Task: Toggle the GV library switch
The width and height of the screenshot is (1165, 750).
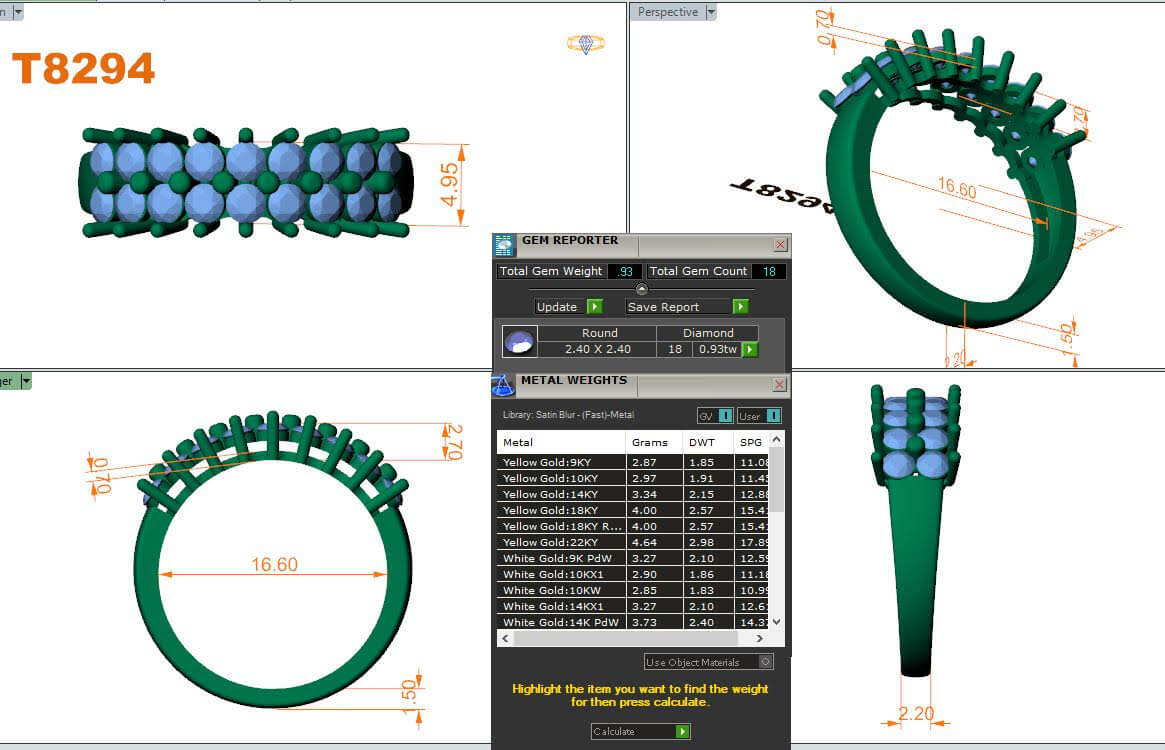Action: click(725, 416)
